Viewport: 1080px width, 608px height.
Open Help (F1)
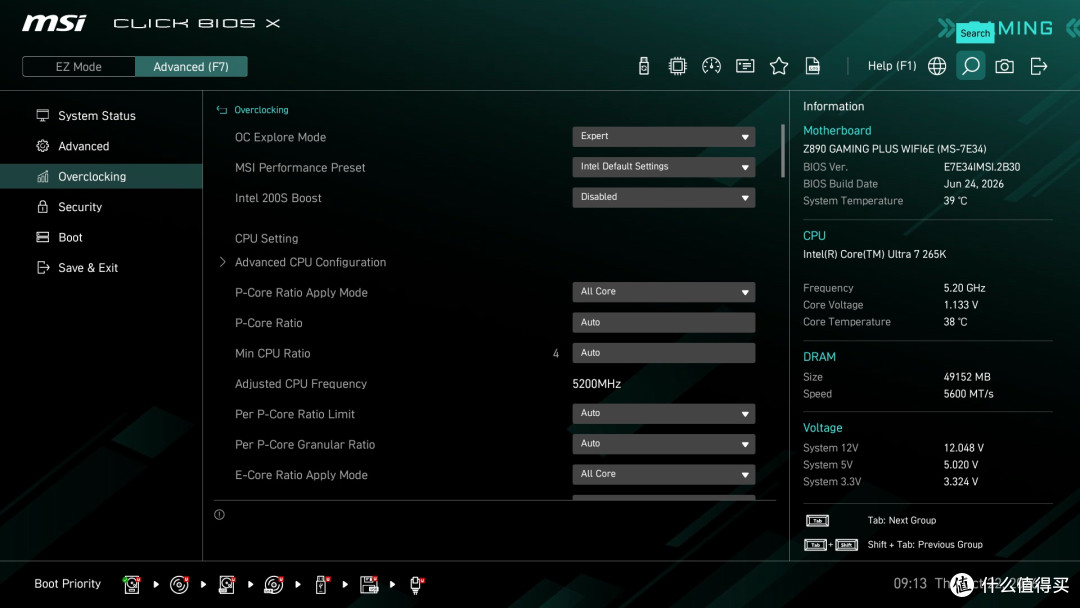pos(892,66)
